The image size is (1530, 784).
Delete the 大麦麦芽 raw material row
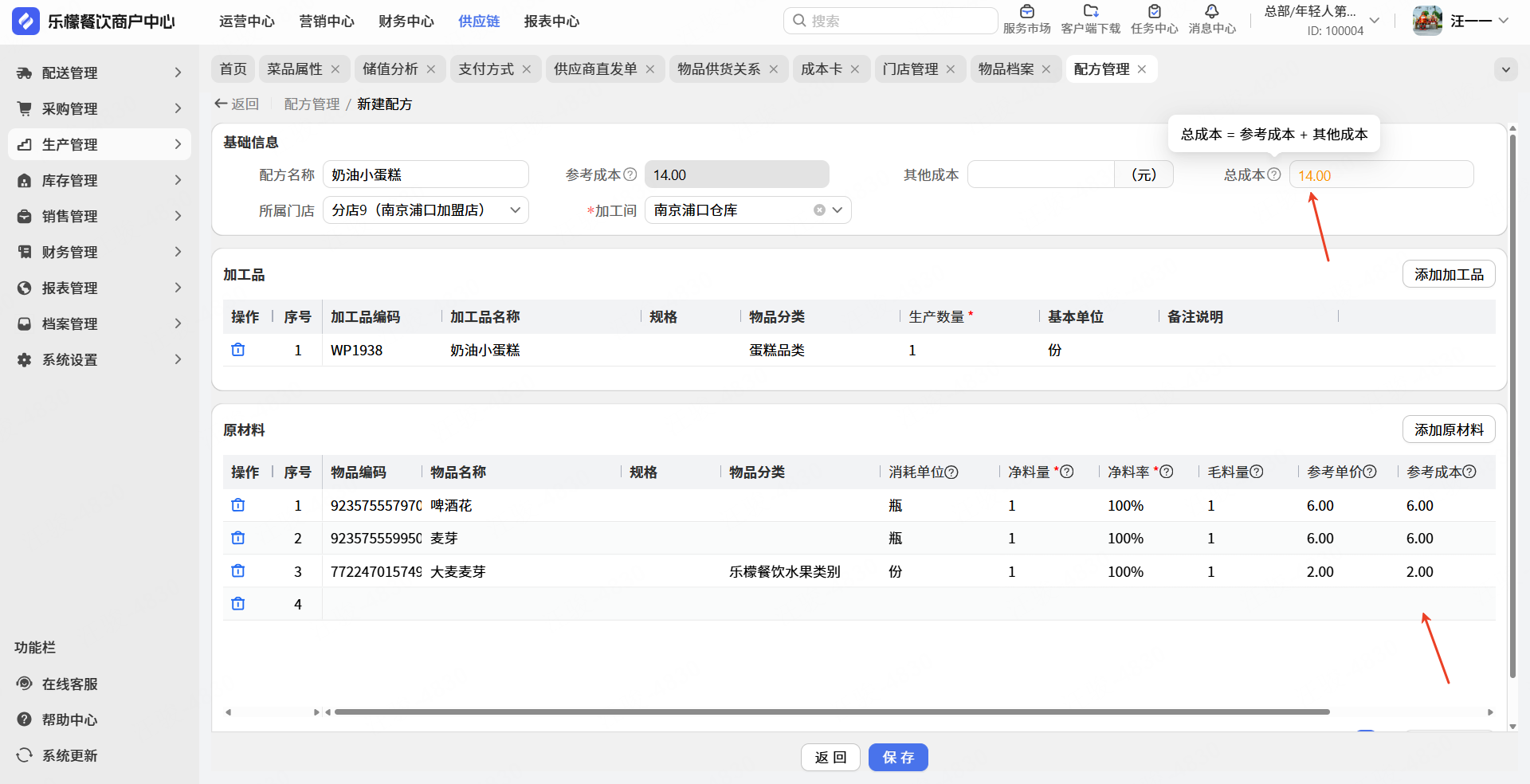[237, 571]
